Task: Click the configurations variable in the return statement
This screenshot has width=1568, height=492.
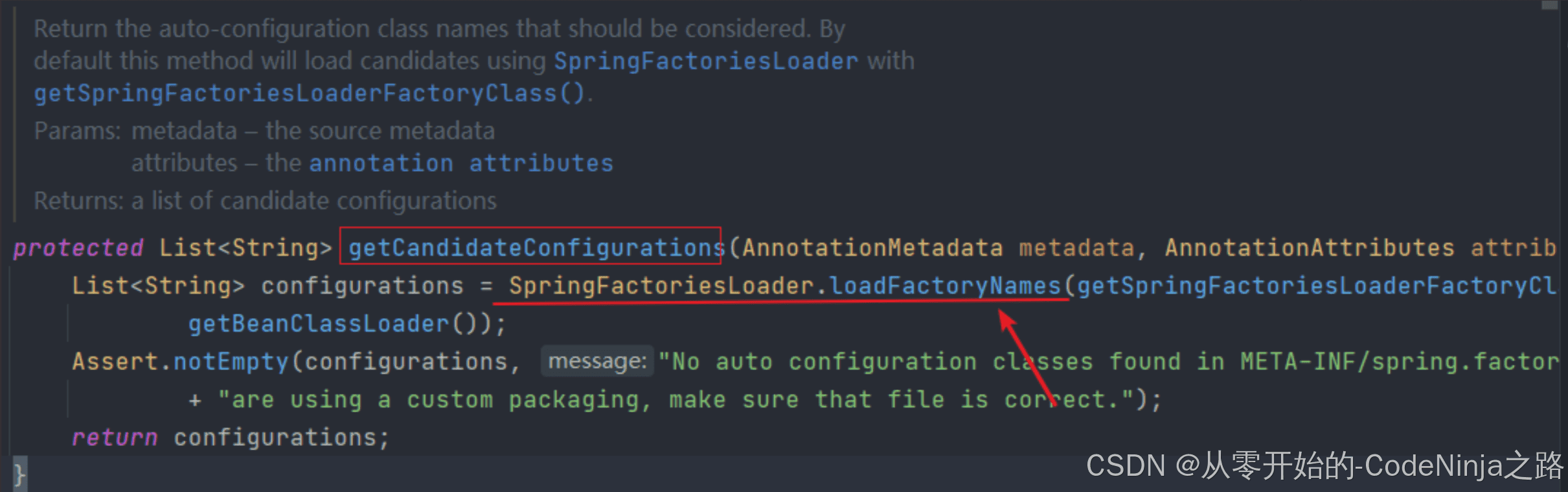Action: point(275,438)
